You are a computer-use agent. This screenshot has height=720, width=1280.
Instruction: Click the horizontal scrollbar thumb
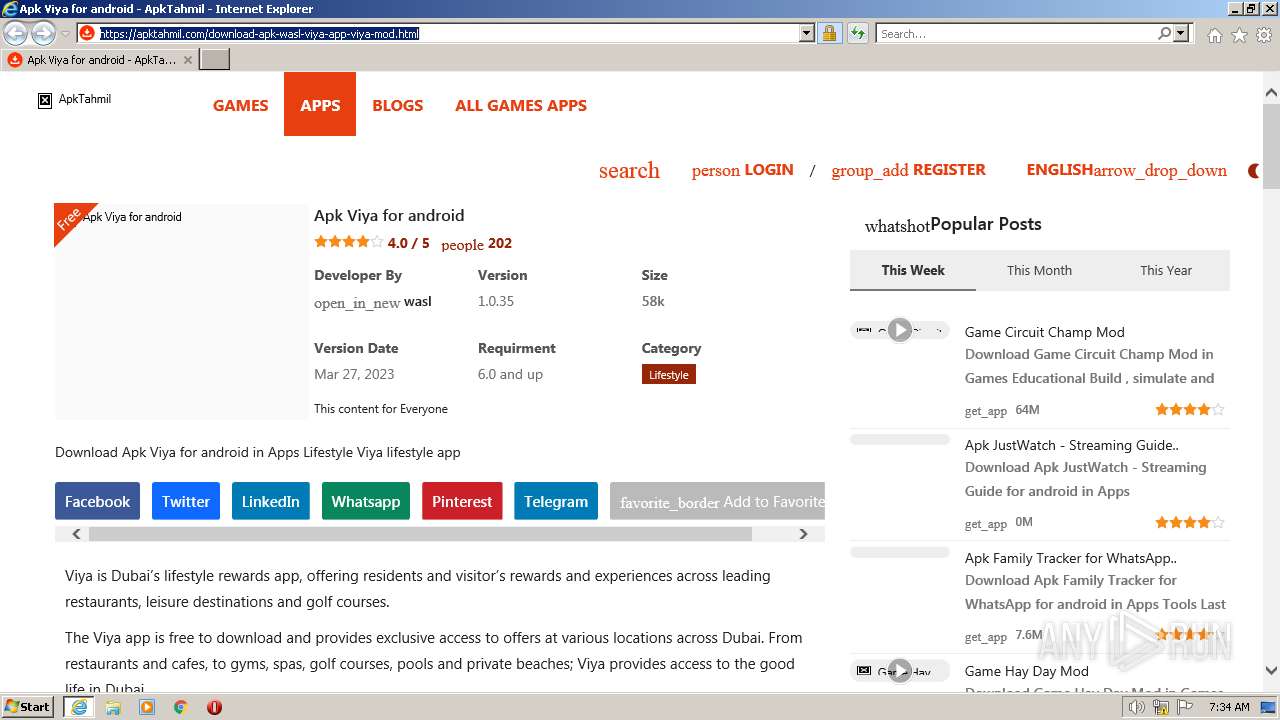click(x=420, y=534)
